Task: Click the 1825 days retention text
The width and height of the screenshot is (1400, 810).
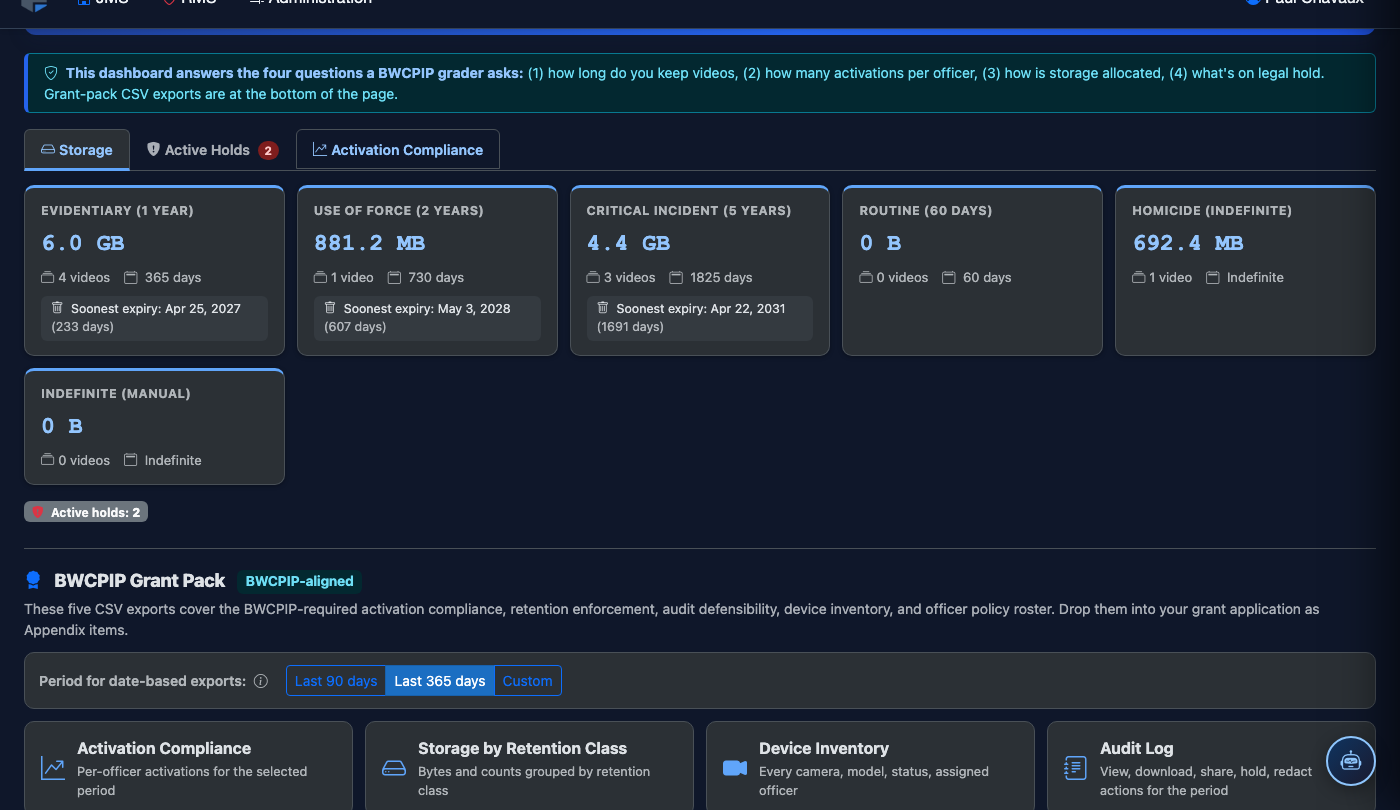Action: point(721,277)
